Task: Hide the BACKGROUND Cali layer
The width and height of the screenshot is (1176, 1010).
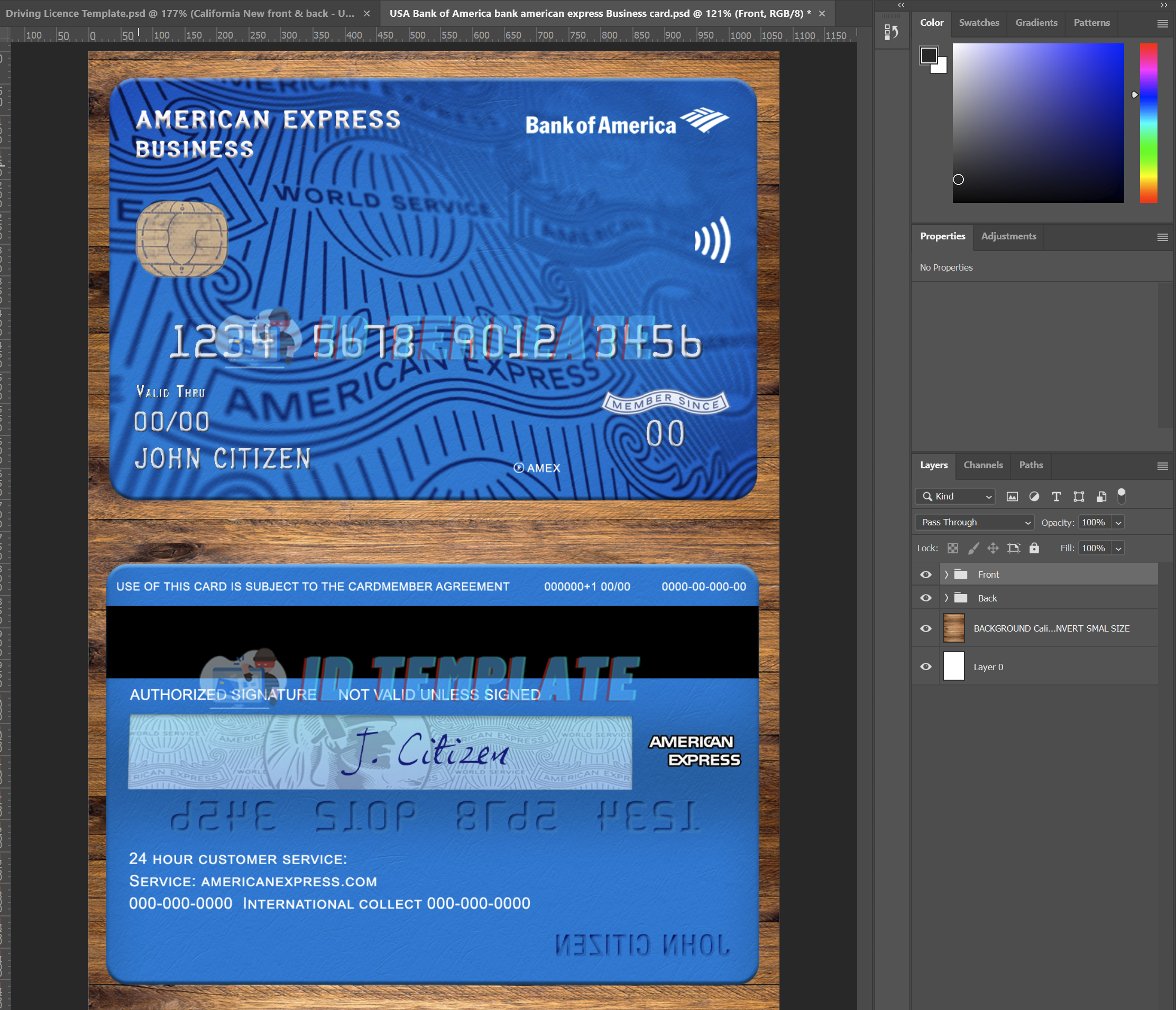Action: pyautogui.click(x=926, y=628)
